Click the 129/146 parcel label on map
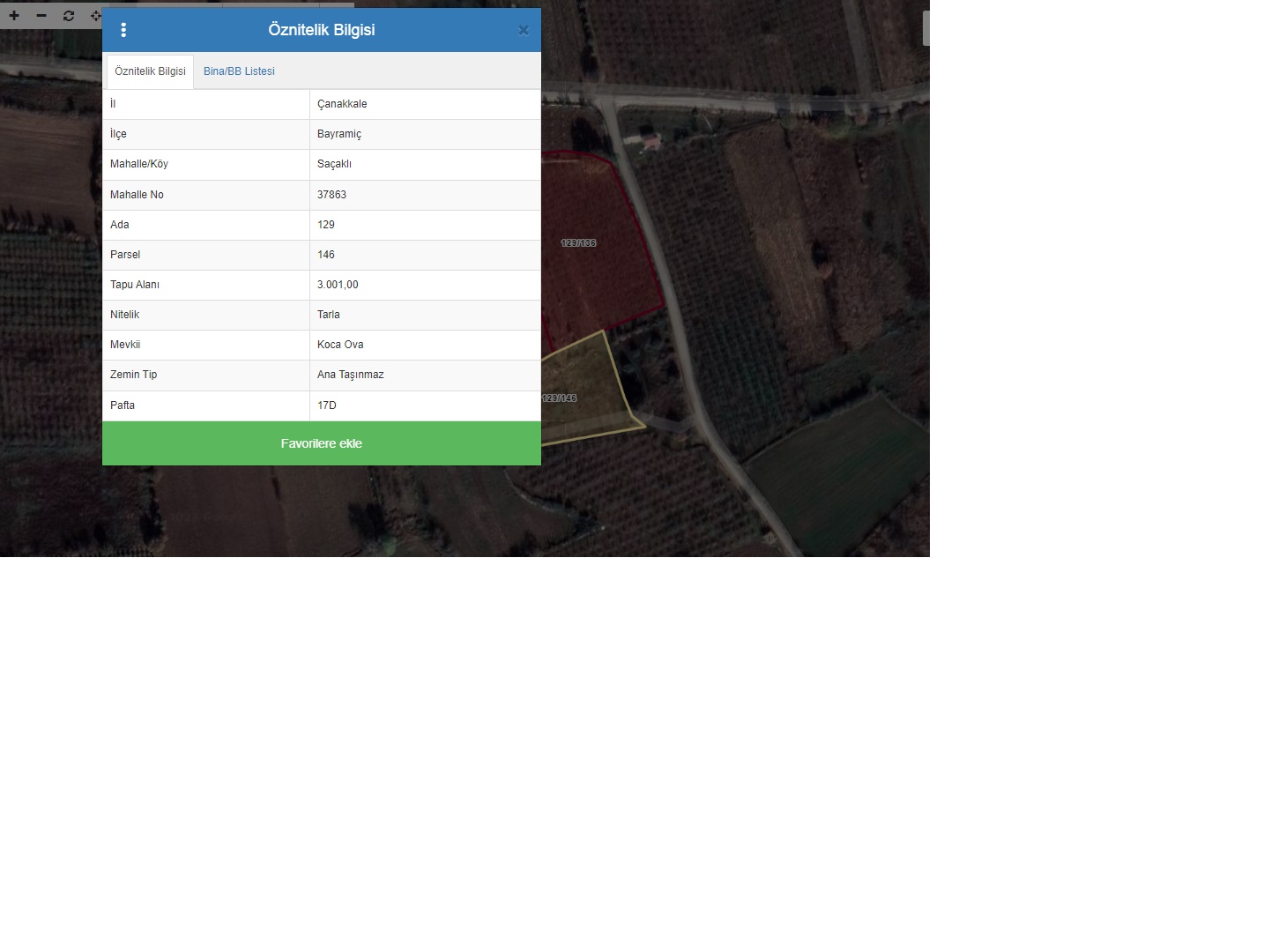The height and width of the screenshot is (952, 1271). tap(560, 398)
